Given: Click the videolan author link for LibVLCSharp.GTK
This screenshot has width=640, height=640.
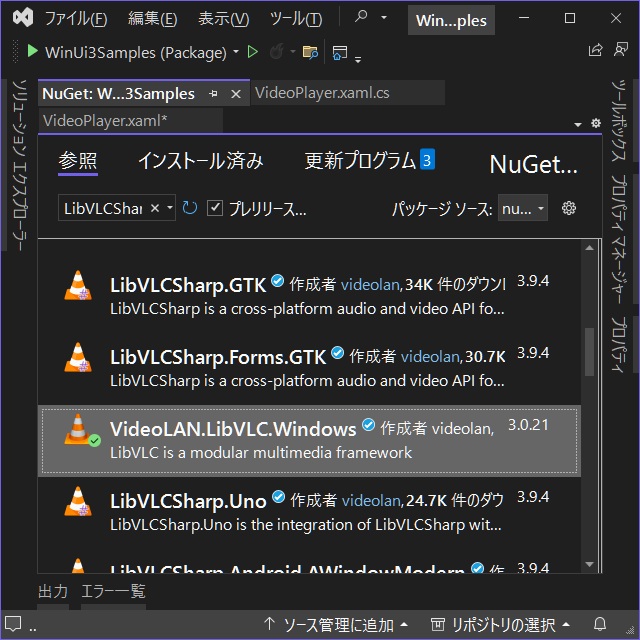Looking at the screenshot, I should [370, 284].
